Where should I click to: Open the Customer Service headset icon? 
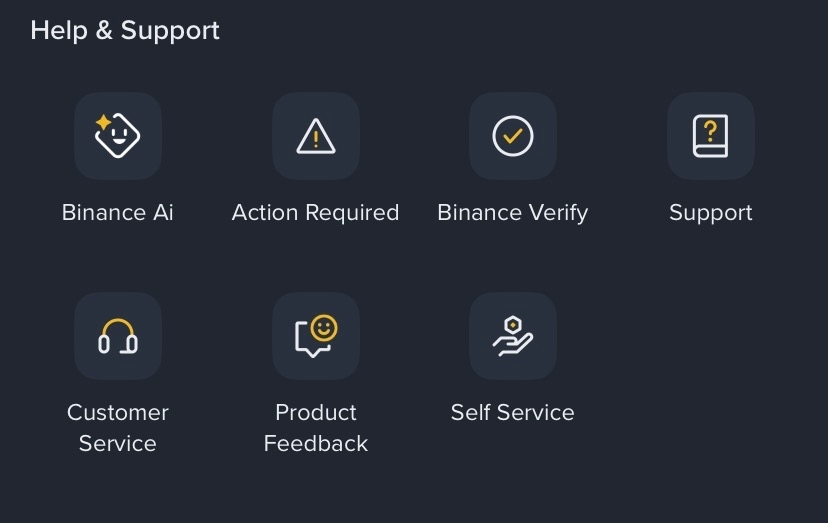click(118, 336)
